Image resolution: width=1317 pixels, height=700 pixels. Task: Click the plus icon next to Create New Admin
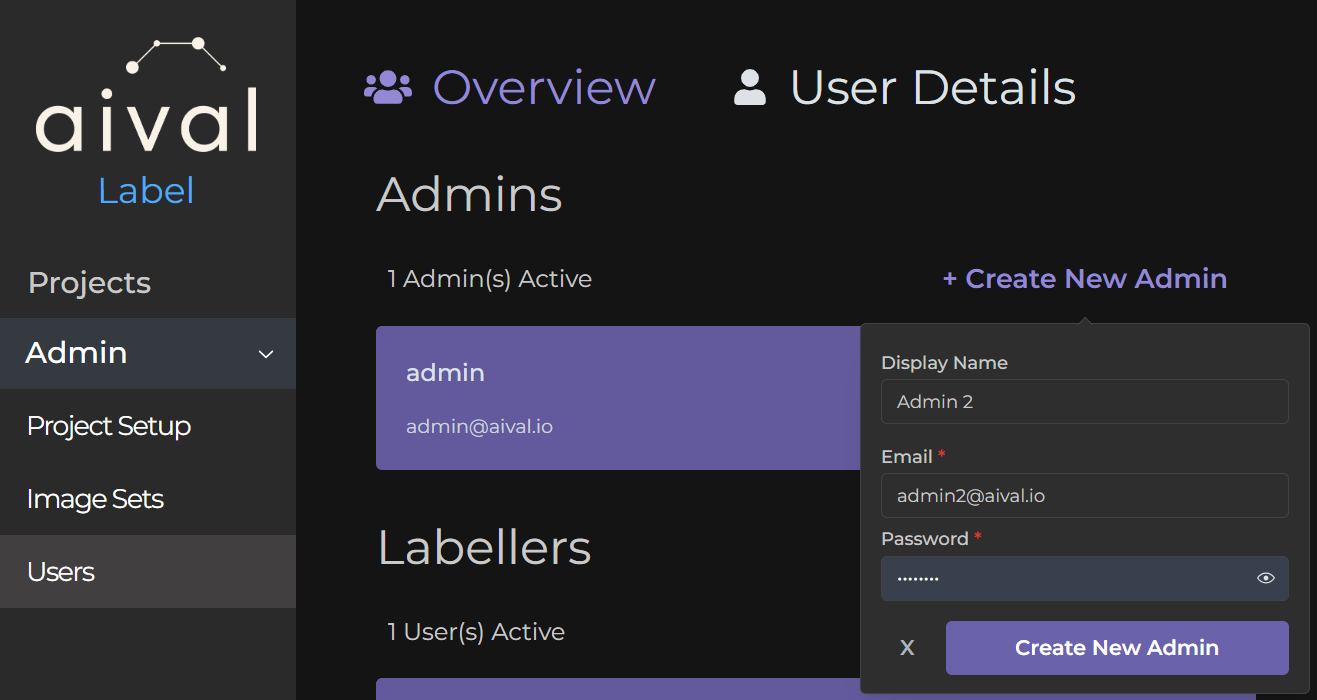coord(948,278)
